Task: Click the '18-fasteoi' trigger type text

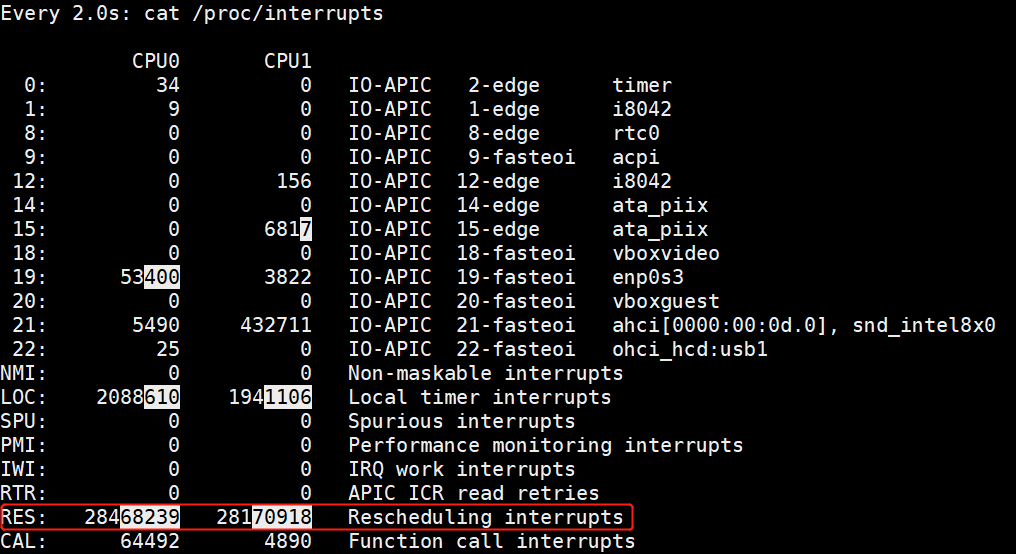Action: 516,253
